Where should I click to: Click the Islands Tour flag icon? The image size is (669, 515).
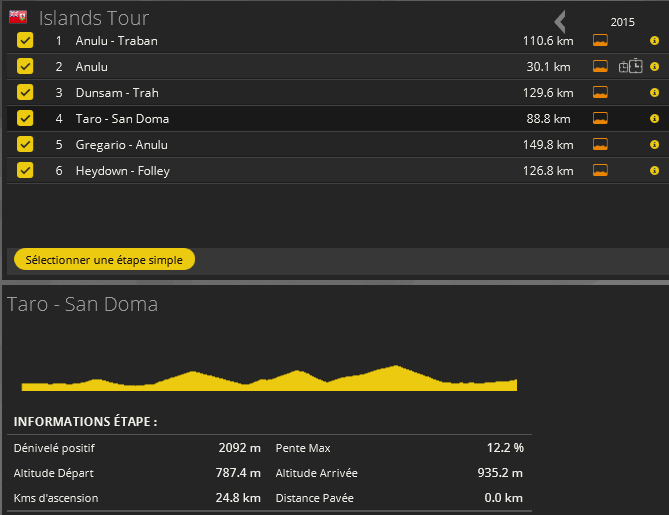(18, 17)
